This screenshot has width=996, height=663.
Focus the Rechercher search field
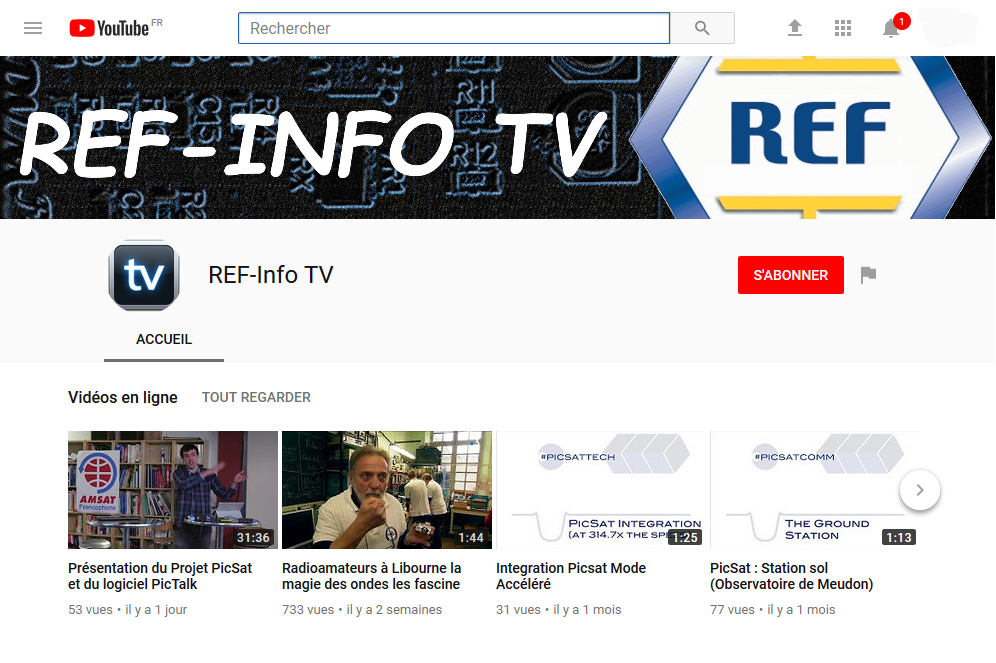coord(454,28)
